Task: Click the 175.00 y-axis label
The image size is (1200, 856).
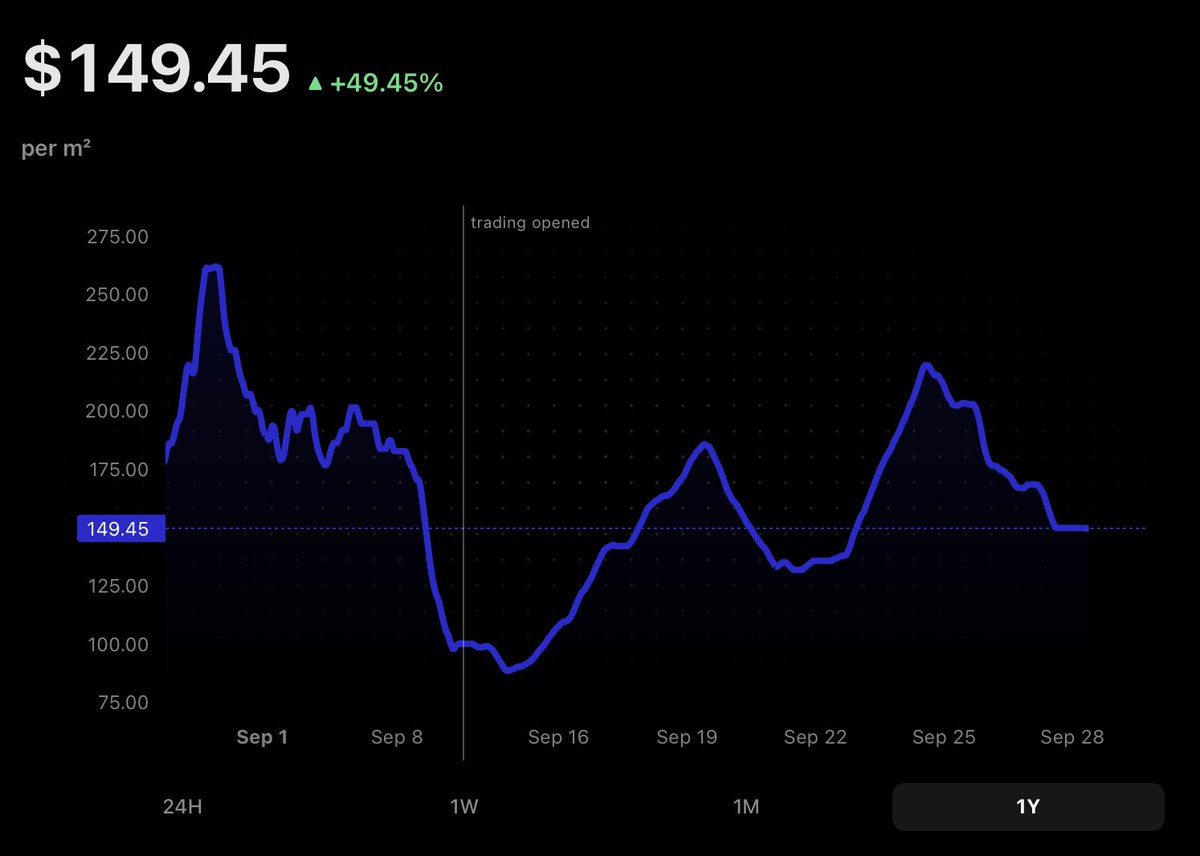Action: coord(118,469)
